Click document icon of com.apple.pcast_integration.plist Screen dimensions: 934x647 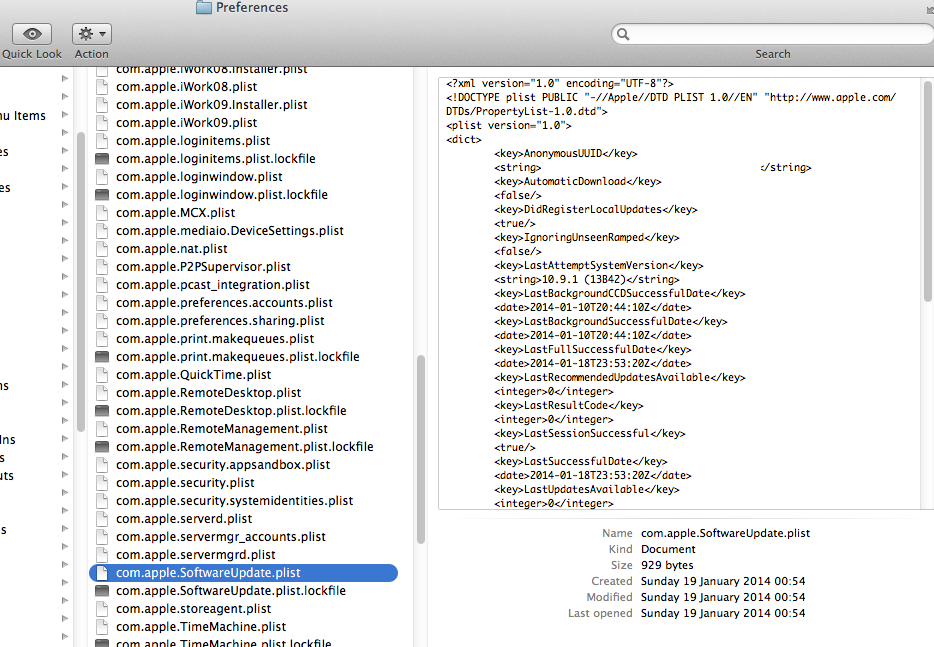[102, 285]
